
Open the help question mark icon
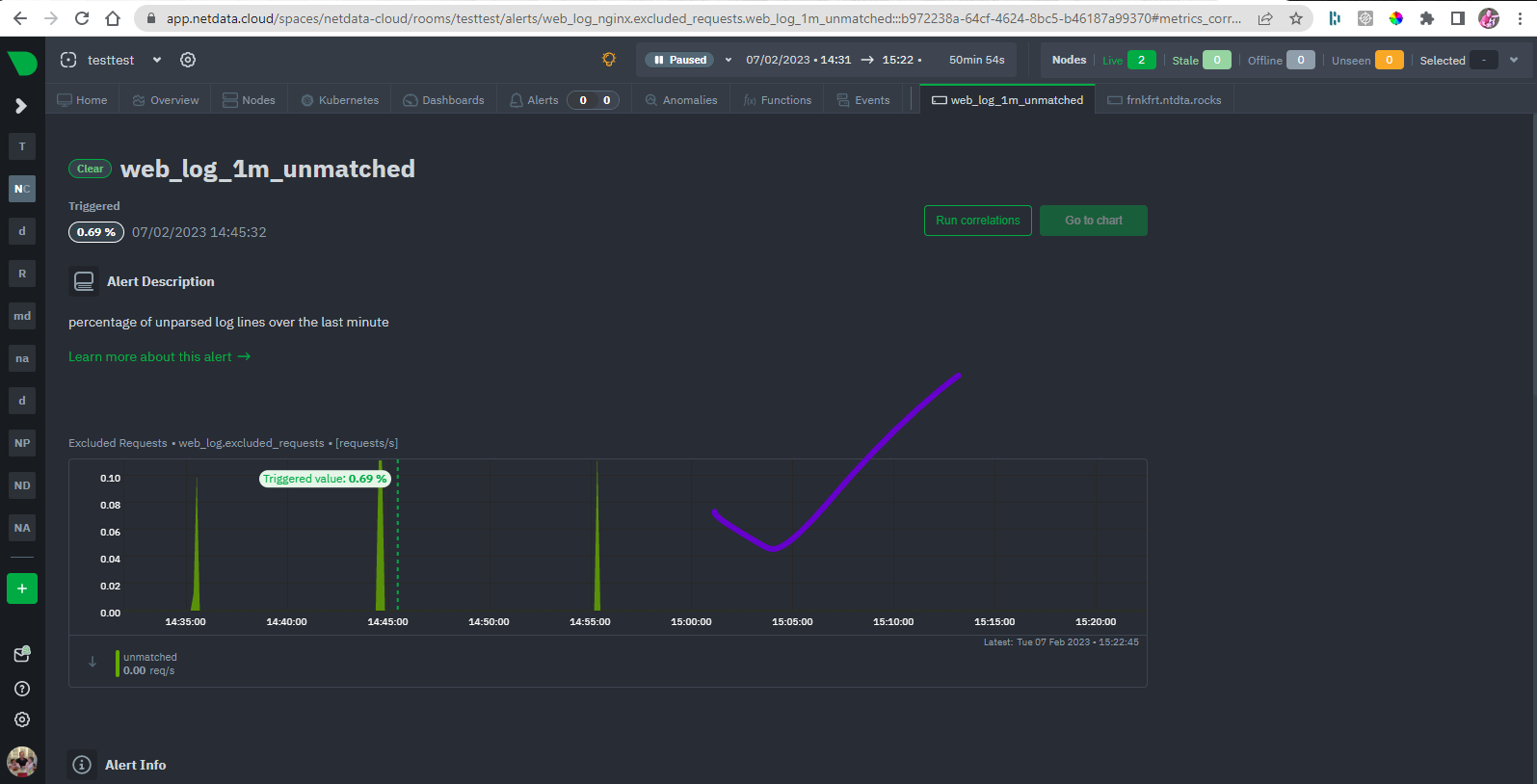coord(22,689)
